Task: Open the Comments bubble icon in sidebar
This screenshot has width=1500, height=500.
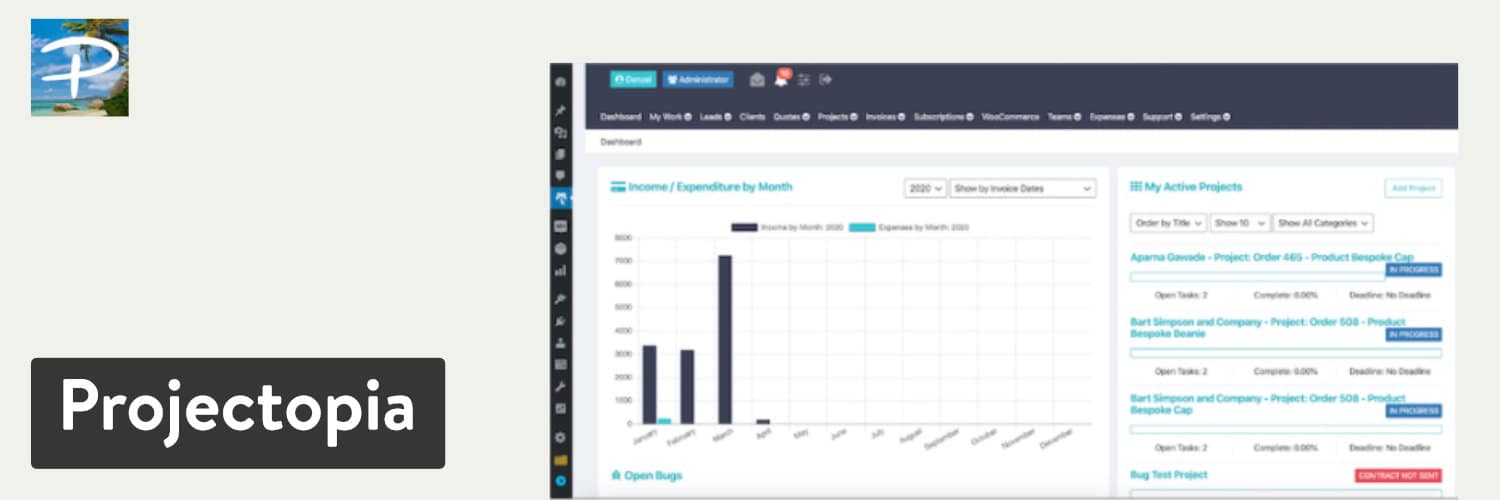Action: 560,175
